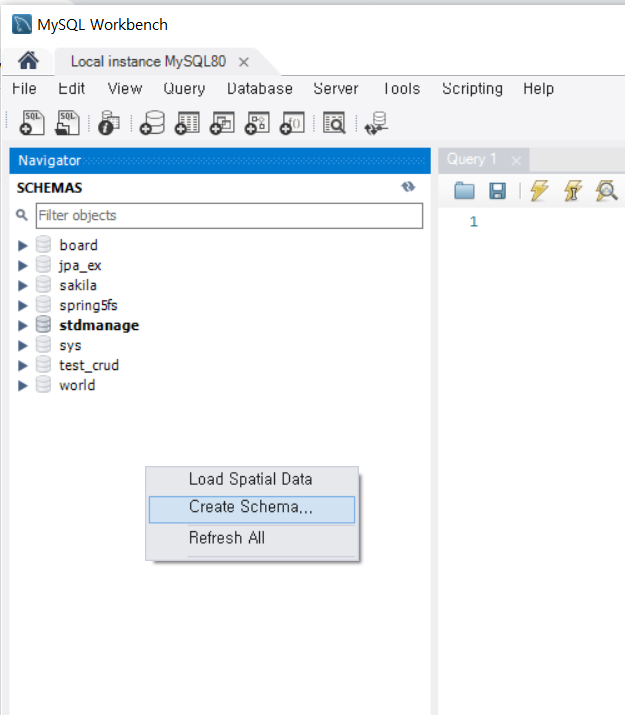Select the spring5fs schema name

pos(88,306)
